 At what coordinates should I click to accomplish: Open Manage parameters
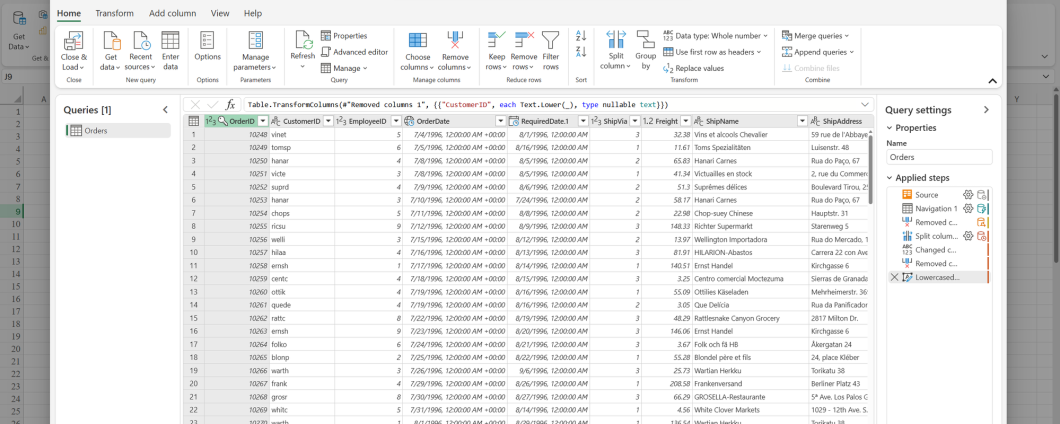[x=255, y=51]
